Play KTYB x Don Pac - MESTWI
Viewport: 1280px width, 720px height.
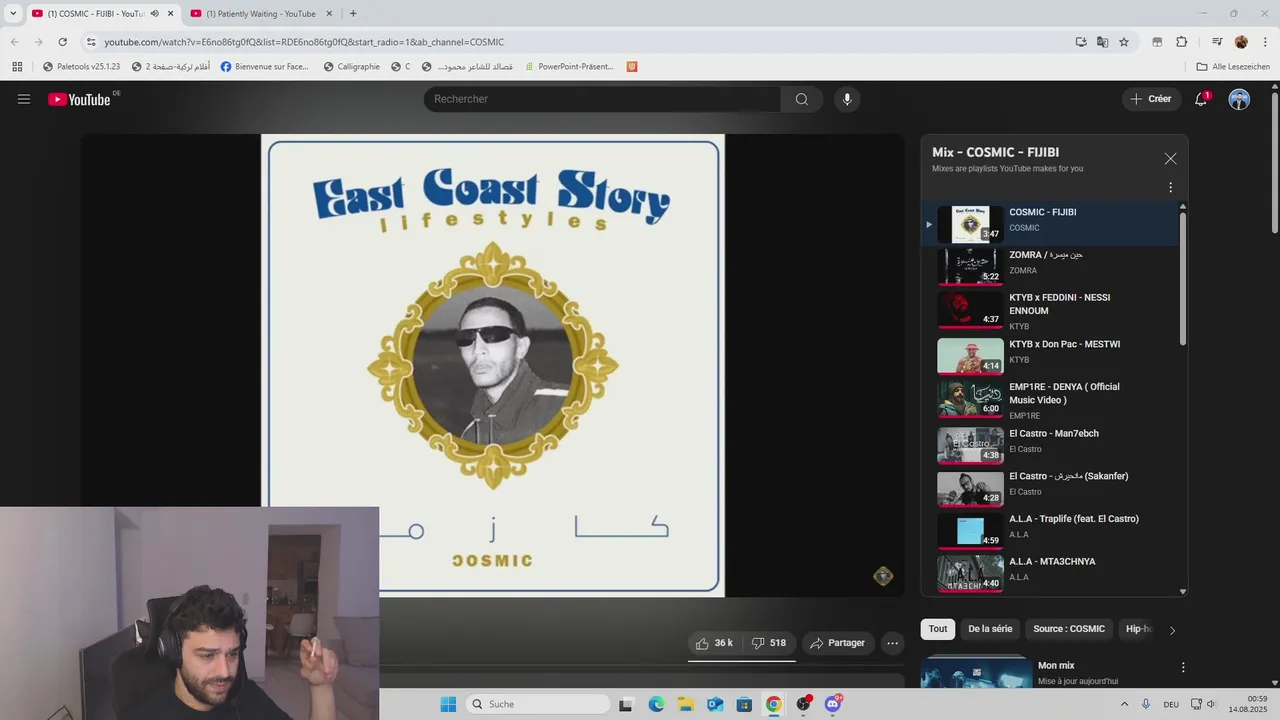click(x=1050, y=354)
